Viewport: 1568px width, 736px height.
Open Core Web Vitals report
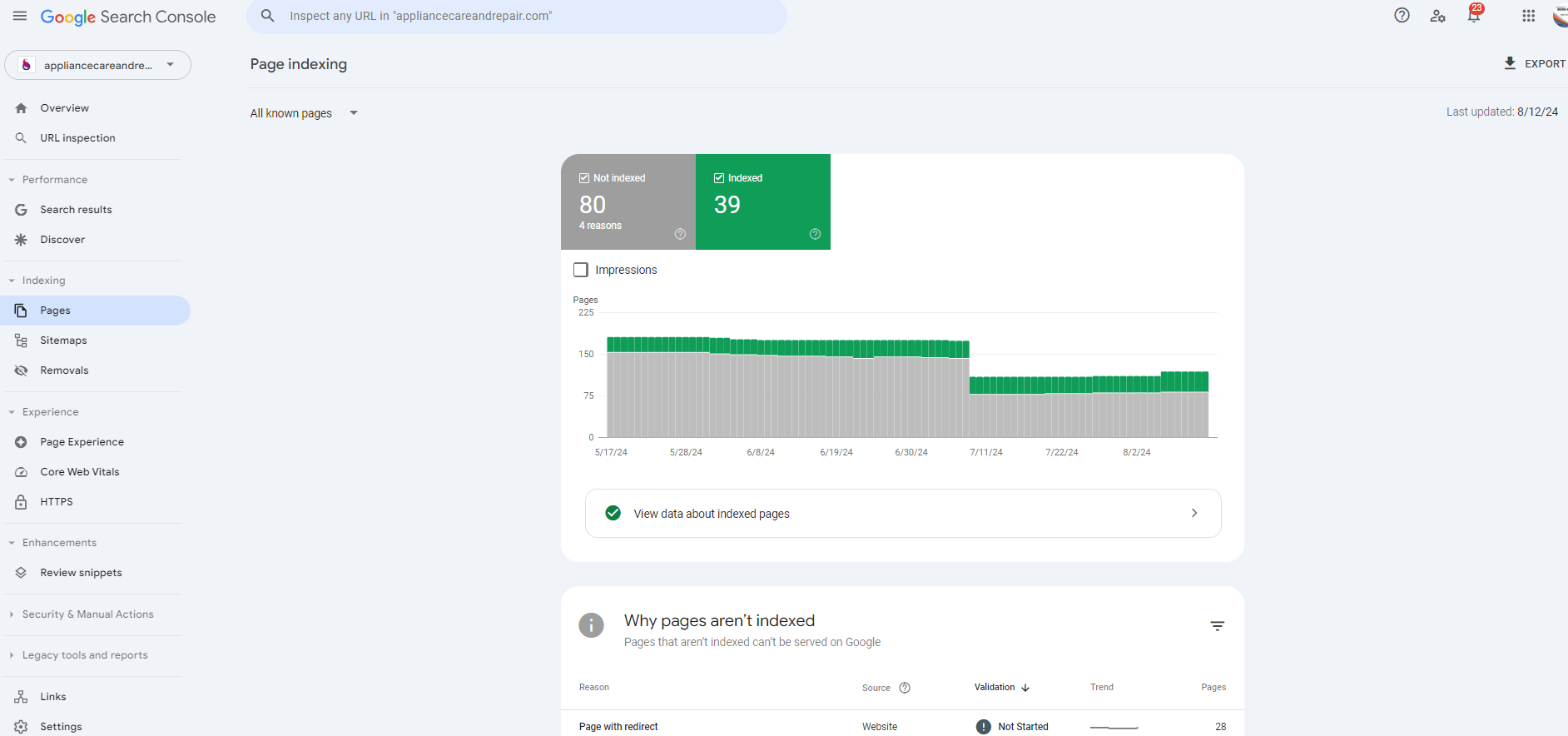(x=80, y=472)
